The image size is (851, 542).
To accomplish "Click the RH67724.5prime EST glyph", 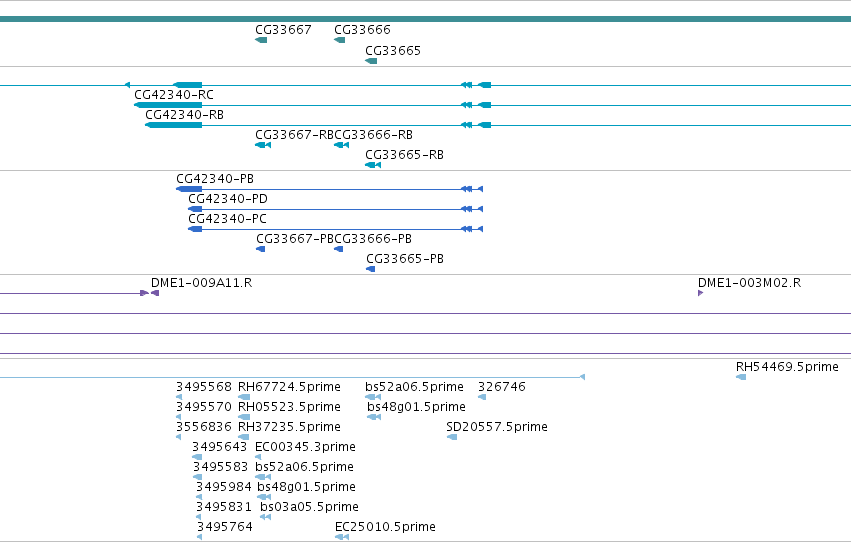I will click(244, 398).
